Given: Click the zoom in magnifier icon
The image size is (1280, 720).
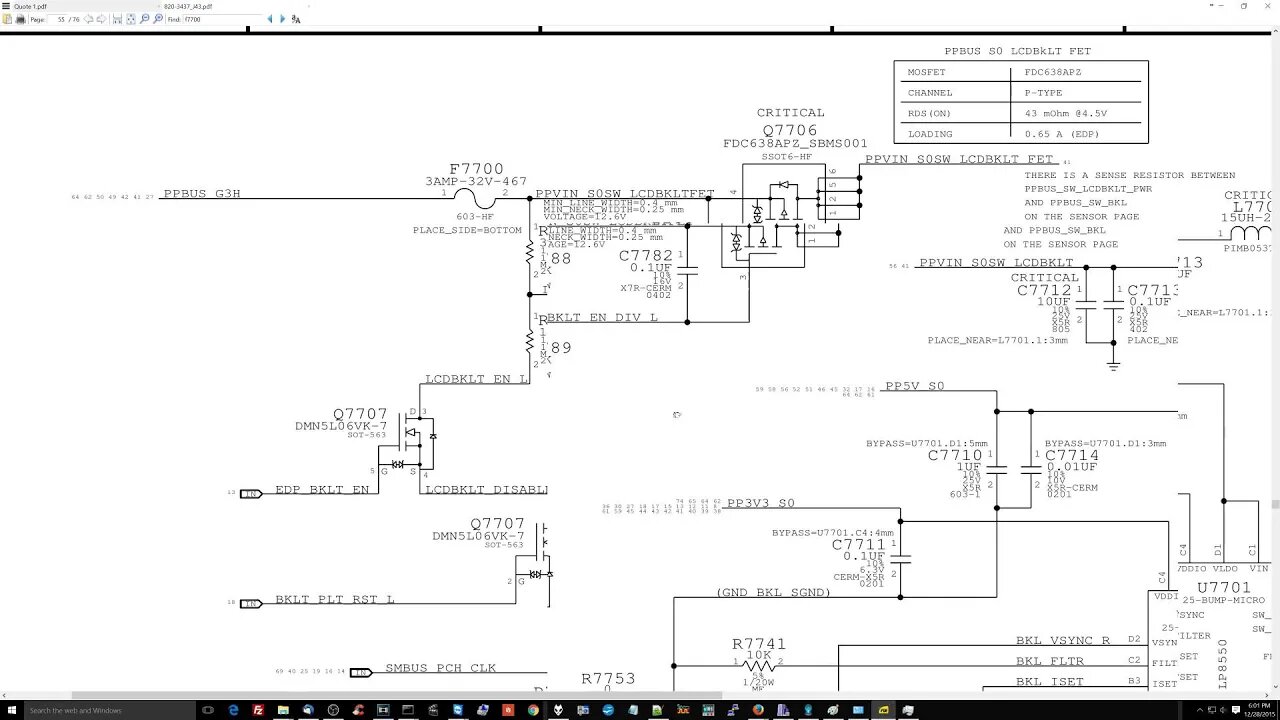Looking at the screenshot, I should (x=158, y=19).
